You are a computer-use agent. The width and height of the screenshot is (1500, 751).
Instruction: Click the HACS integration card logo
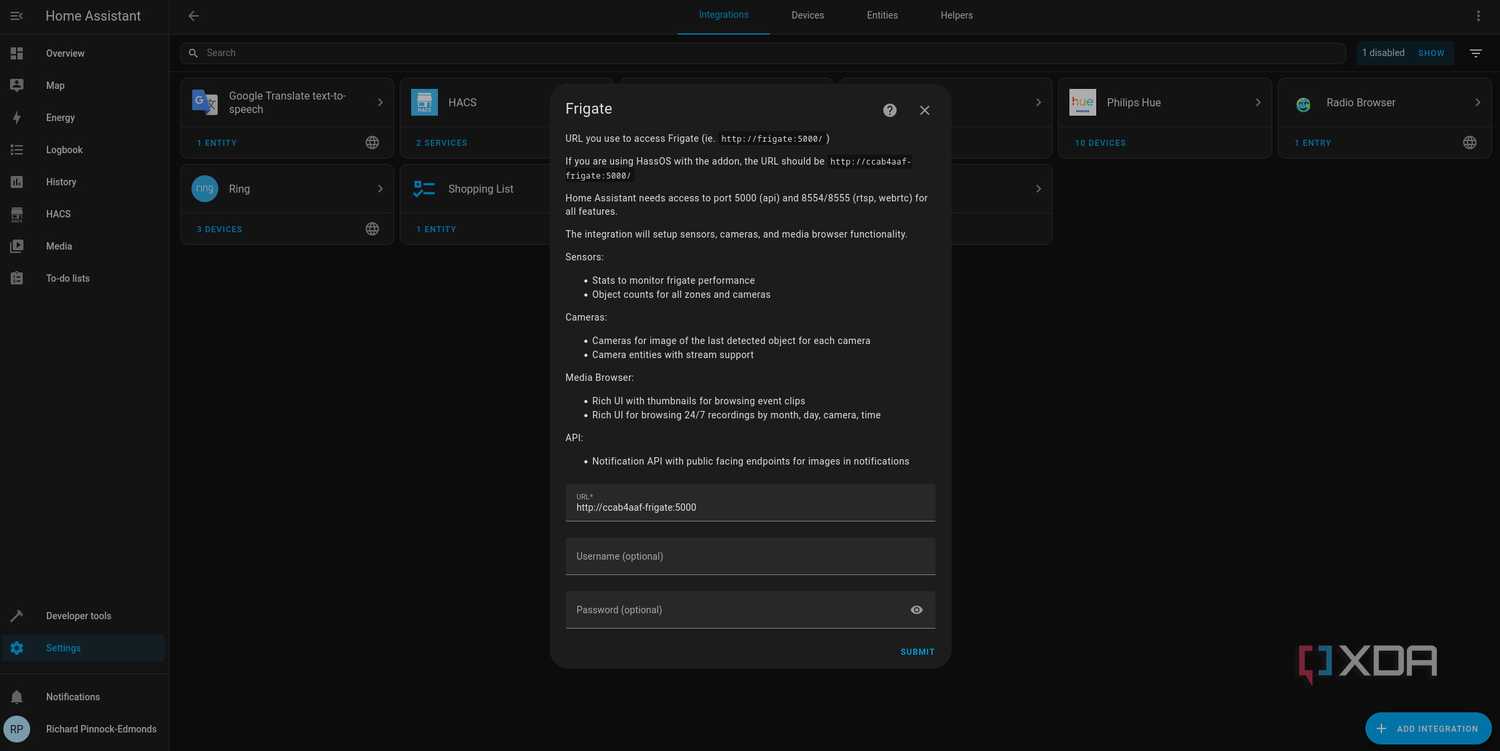tap(424, 102)
